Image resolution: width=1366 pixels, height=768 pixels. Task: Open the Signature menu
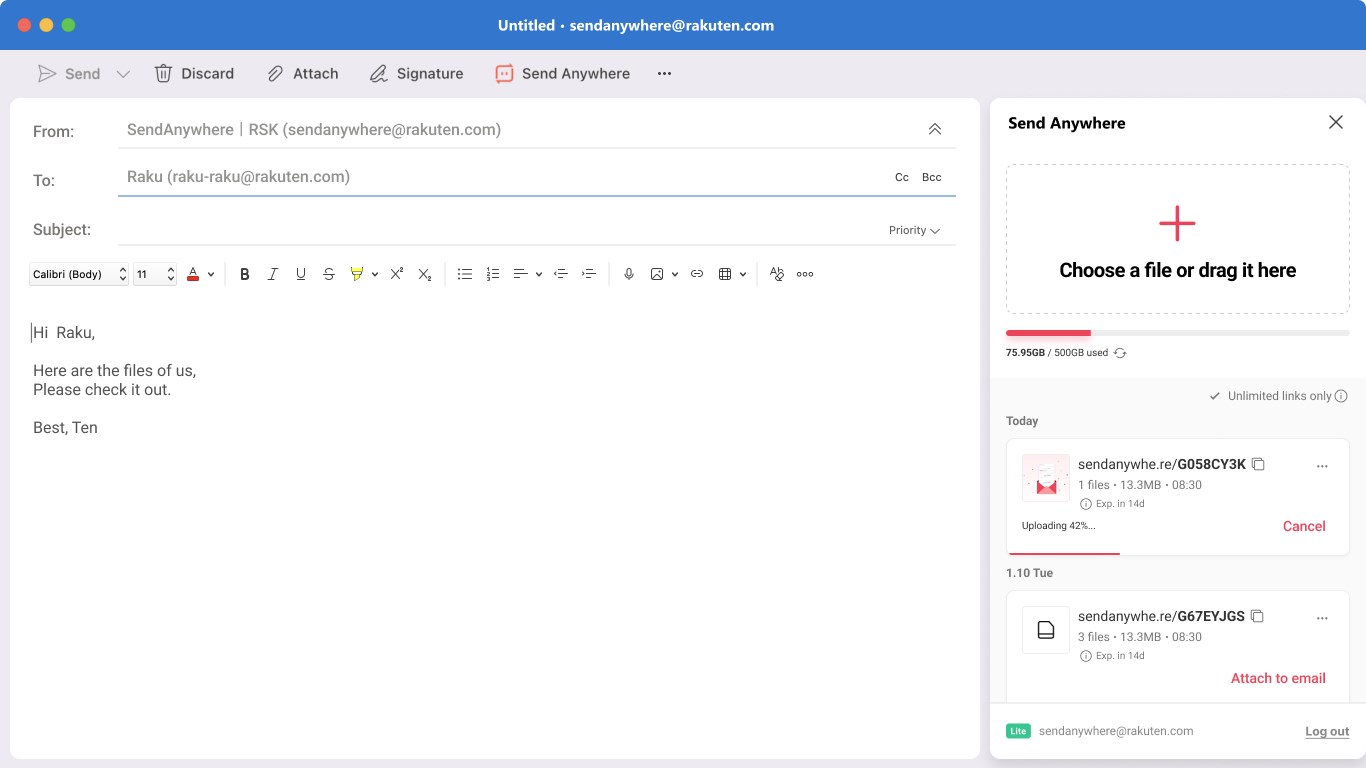click(x=416, y=74)
